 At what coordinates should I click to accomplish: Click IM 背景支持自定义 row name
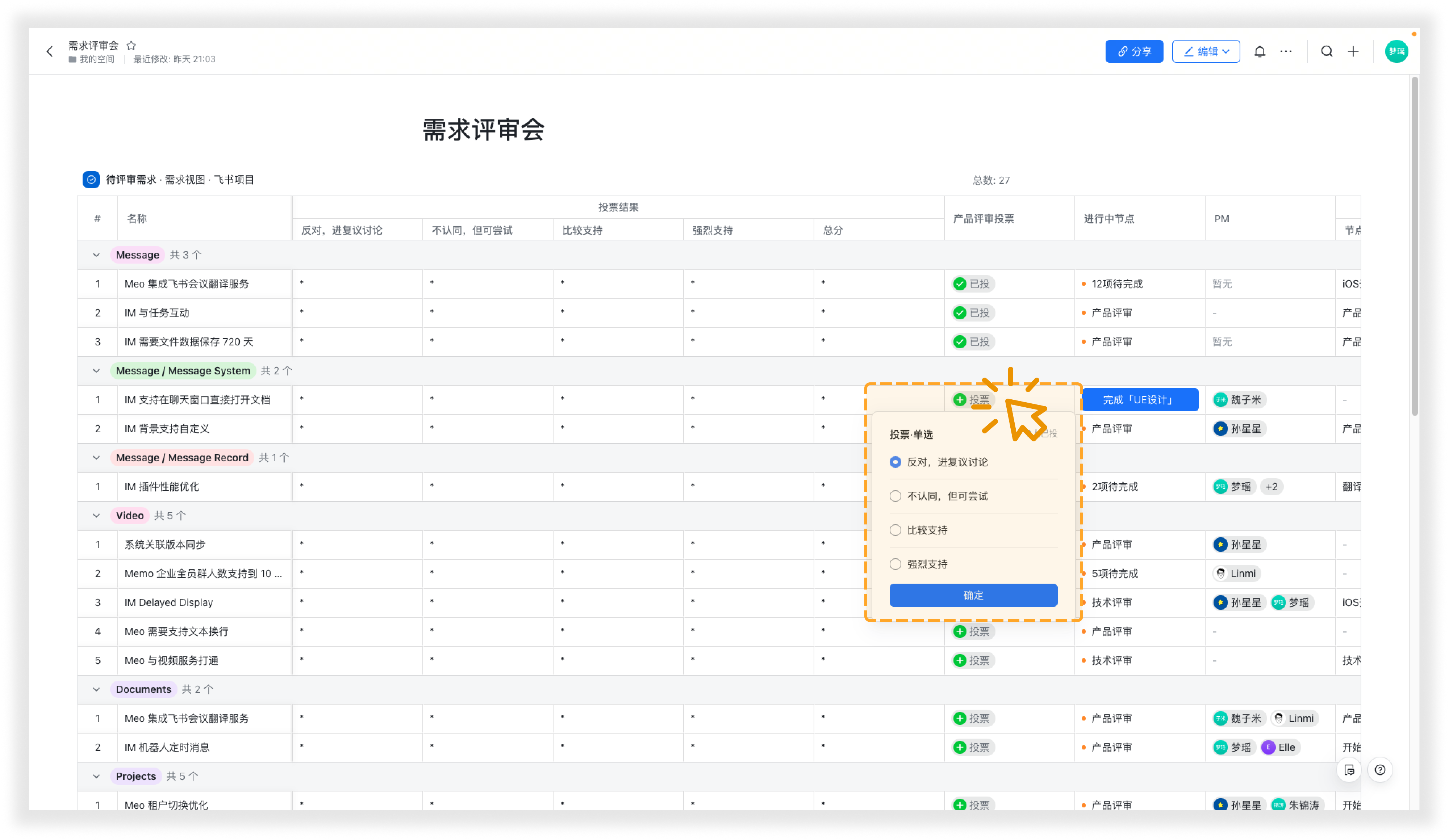click(167, 429)
